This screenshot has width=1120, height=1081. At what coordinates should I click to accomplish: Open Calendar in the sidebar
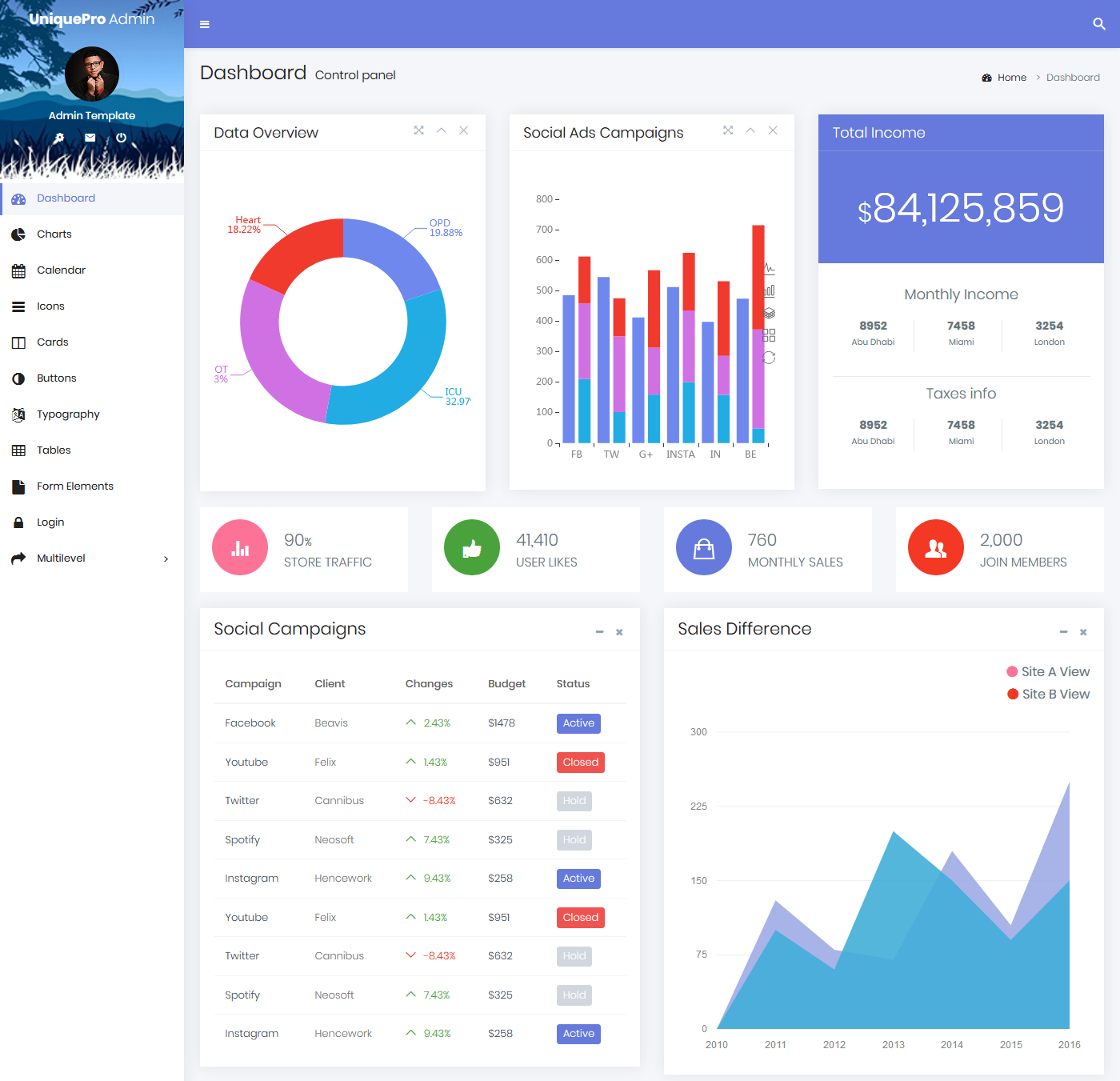(x=92, y=270)
